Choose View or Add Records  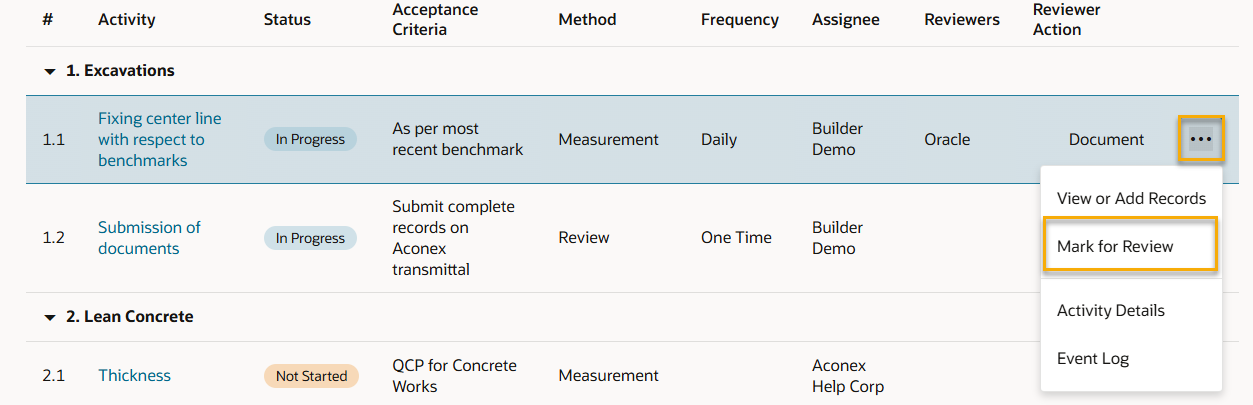pos(1131,198)
